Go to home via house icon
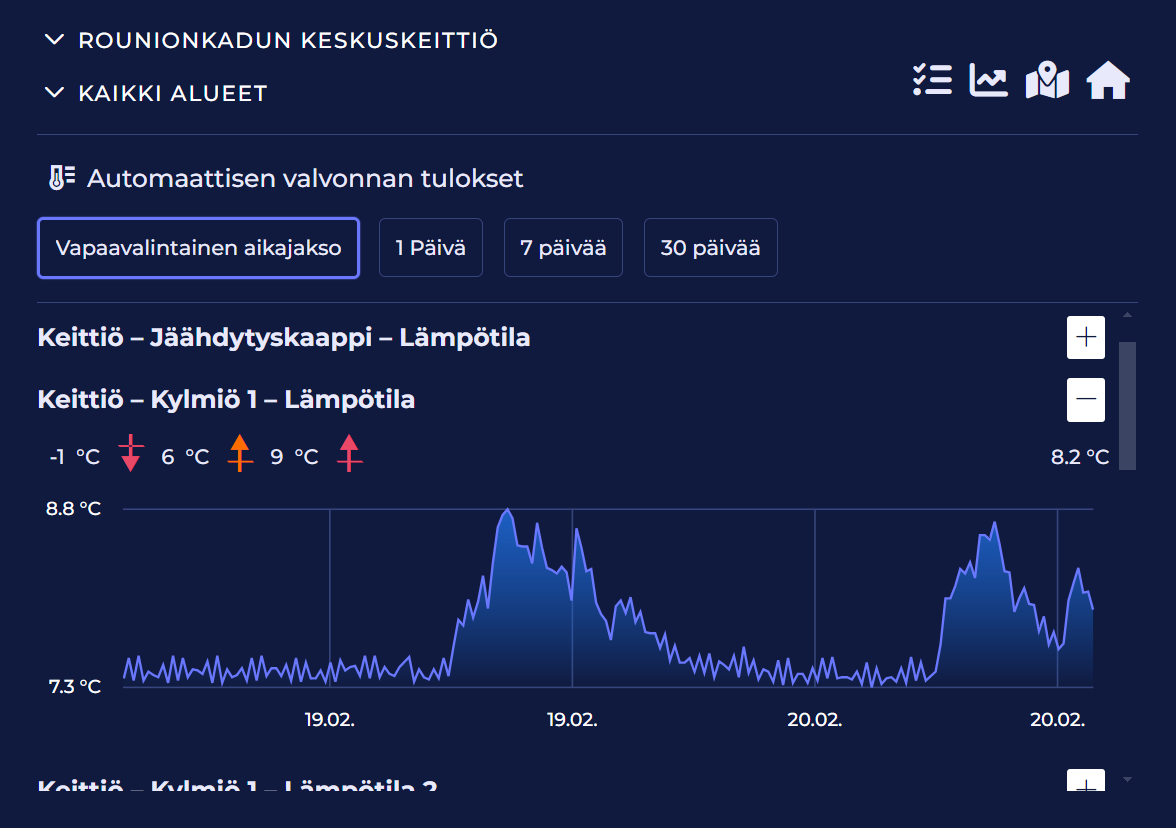The width and height of the screenshot is (1176, 828). tap(1108, 80)
